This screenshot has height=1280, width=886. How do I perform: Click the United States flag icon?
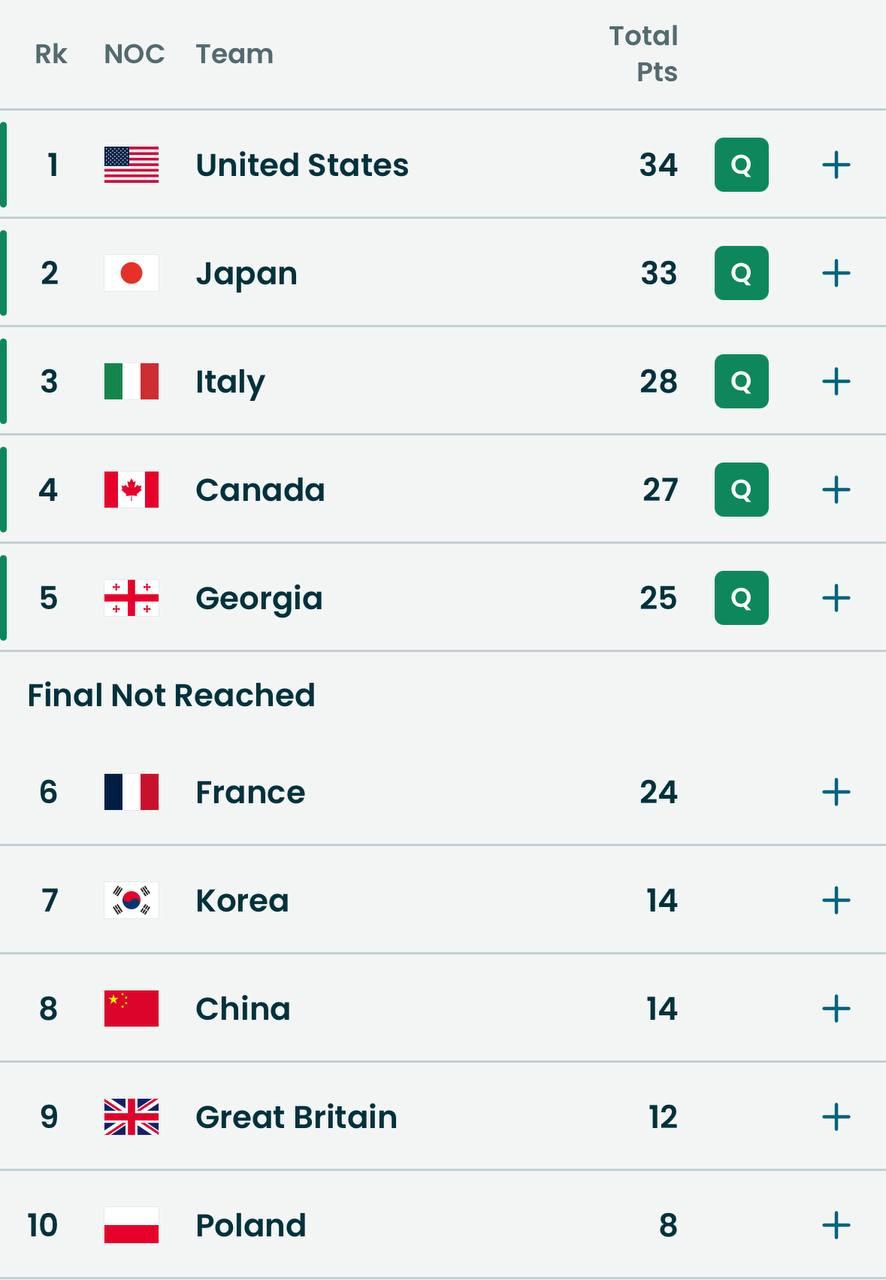[131, 165]
